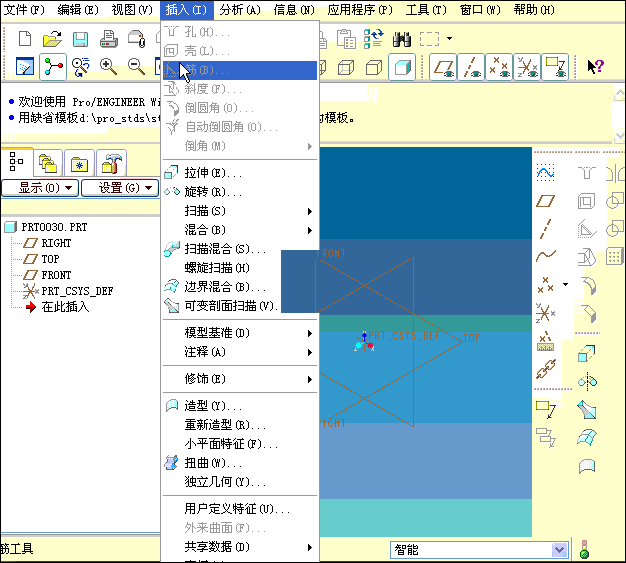Click the New file icon

[x=25, y=39]
